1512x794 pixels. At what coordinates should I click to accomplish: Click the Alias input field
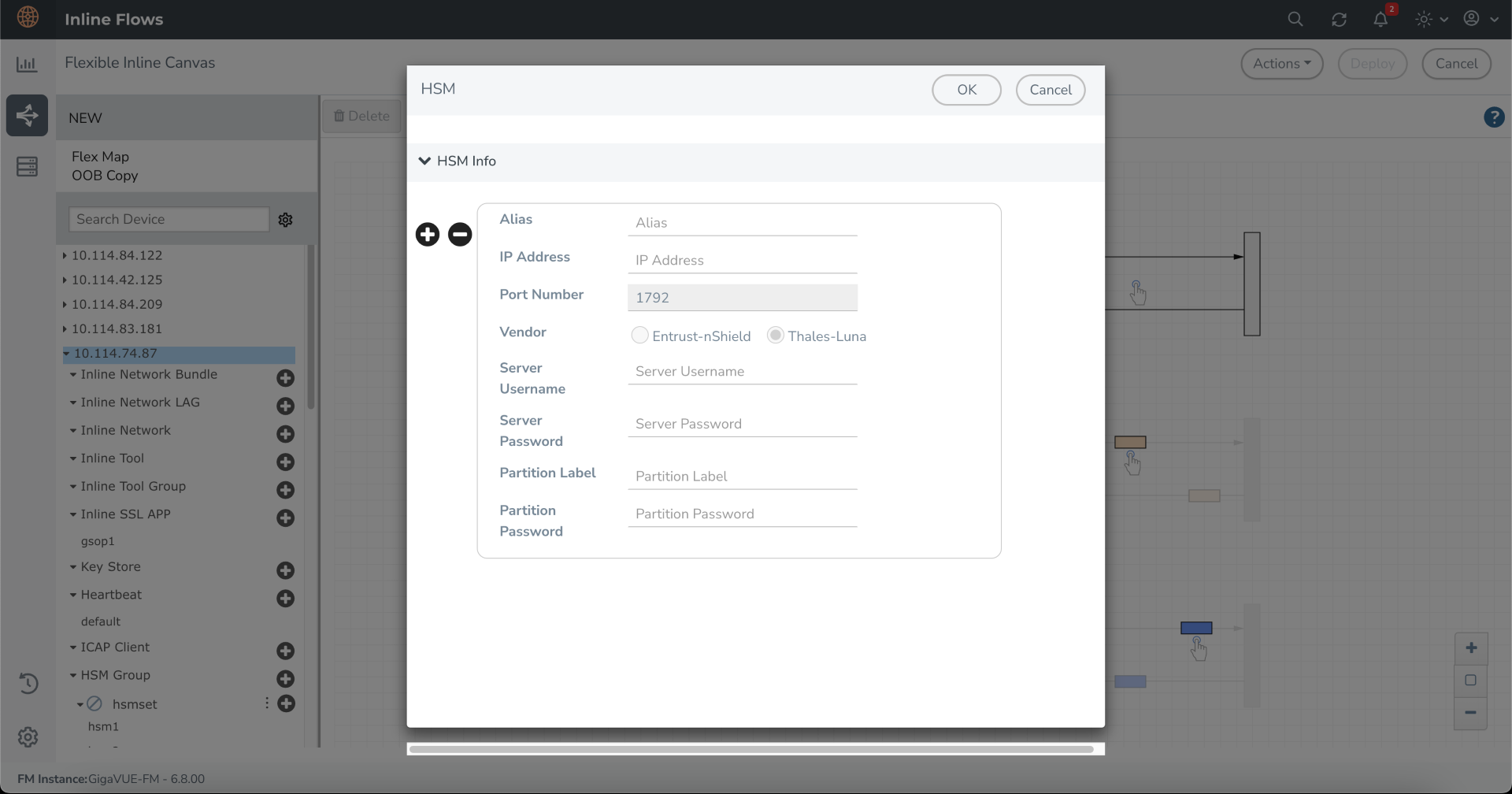click(x=742, y=223)
